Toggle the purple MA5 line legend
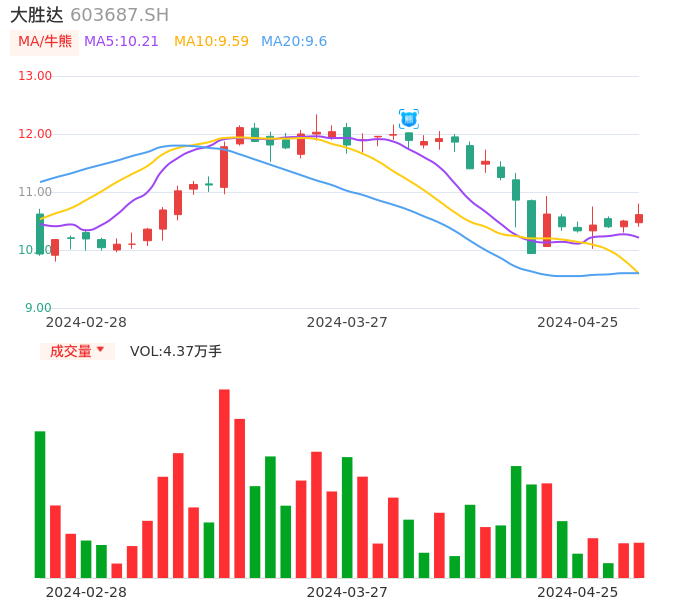Viewport: 686px width, 606px height. (121, 42)
